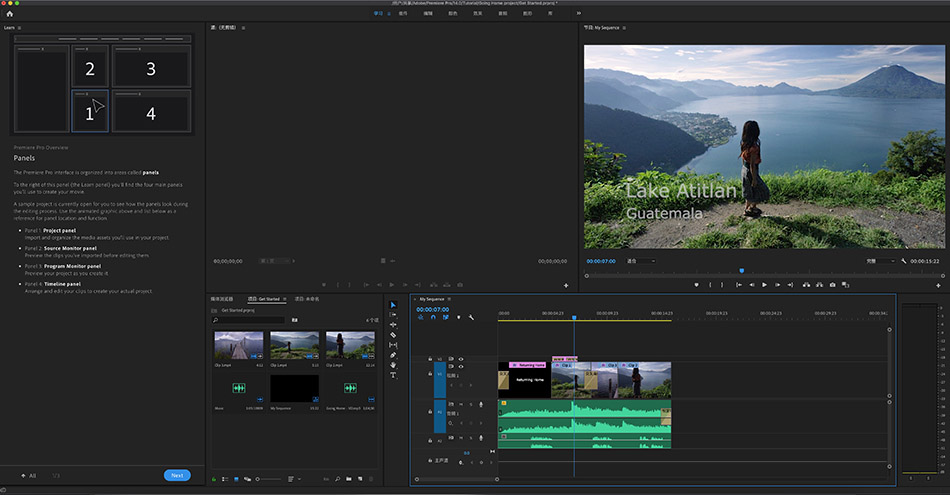Image resolution: width=950 pixels, height=495 pixels.
Task: Select the Type tool
Action: (x=393, y=375)
